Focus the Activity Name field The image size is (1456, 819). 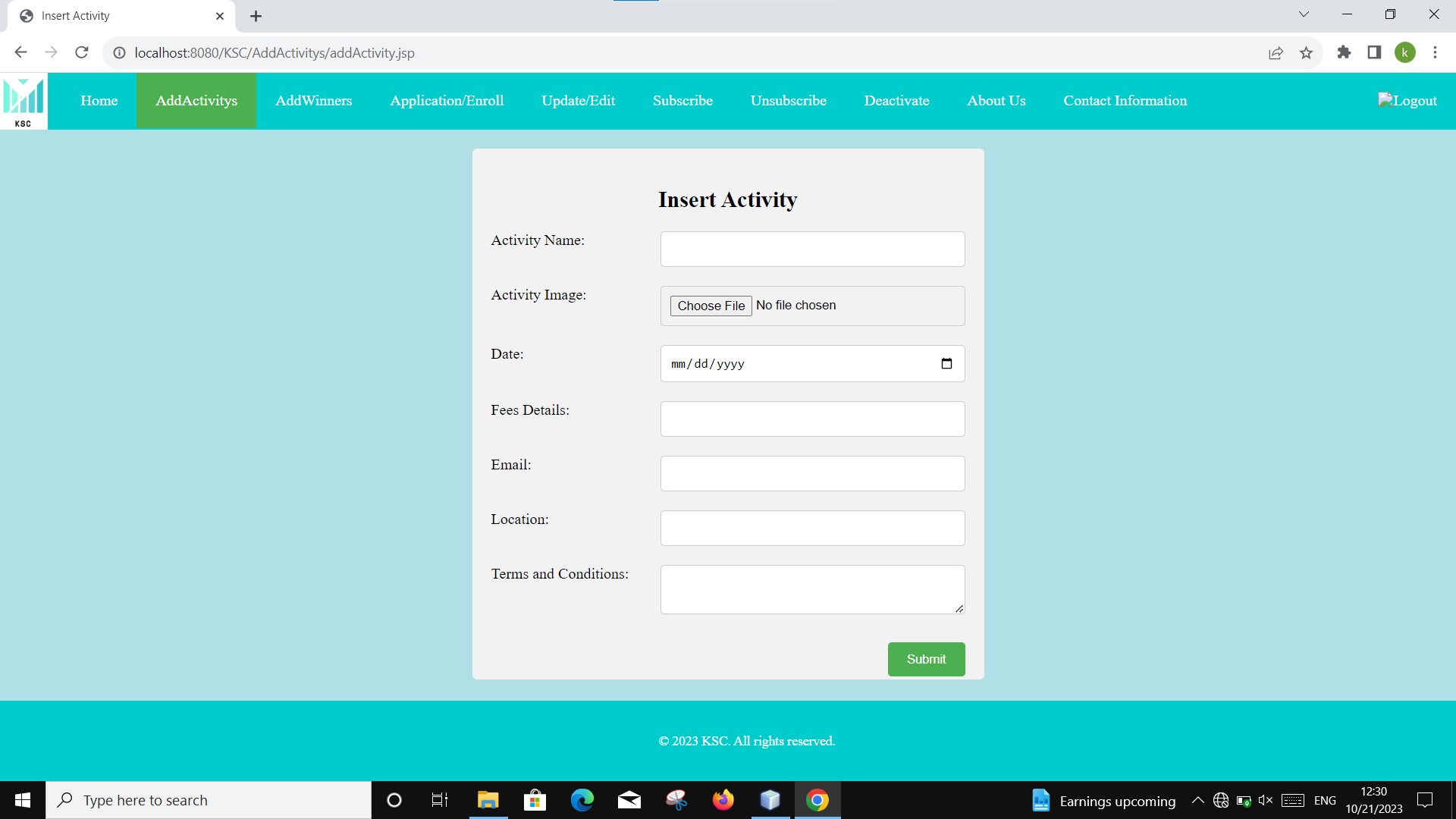pyautogui.click(x=812, y=249)
